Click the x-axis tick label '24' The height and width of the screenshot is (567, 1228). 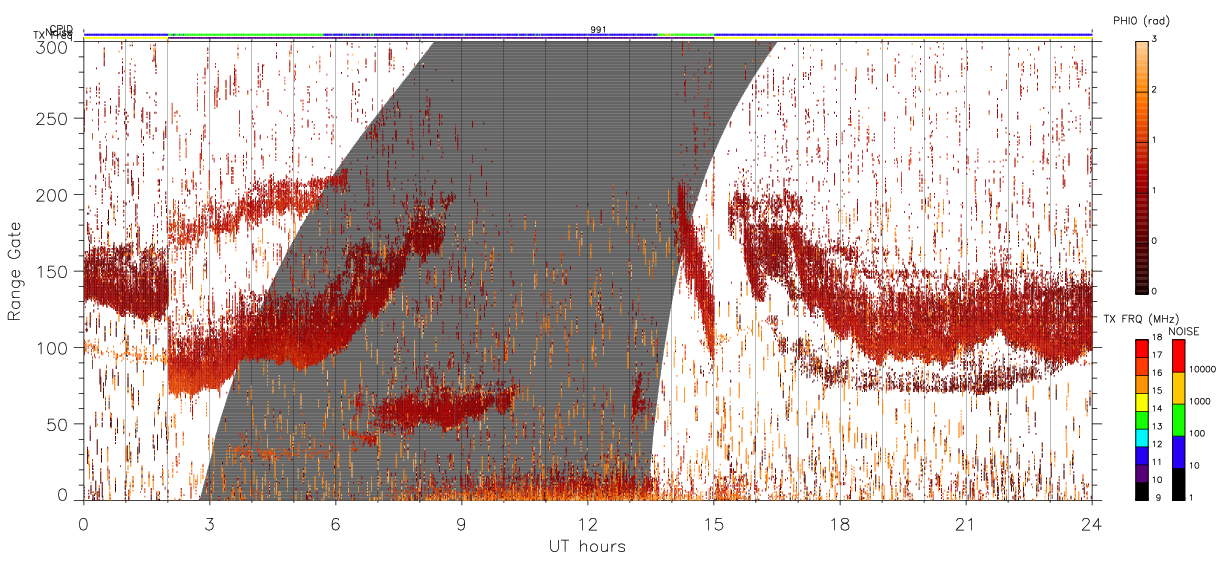click(x=1091, y=523)
